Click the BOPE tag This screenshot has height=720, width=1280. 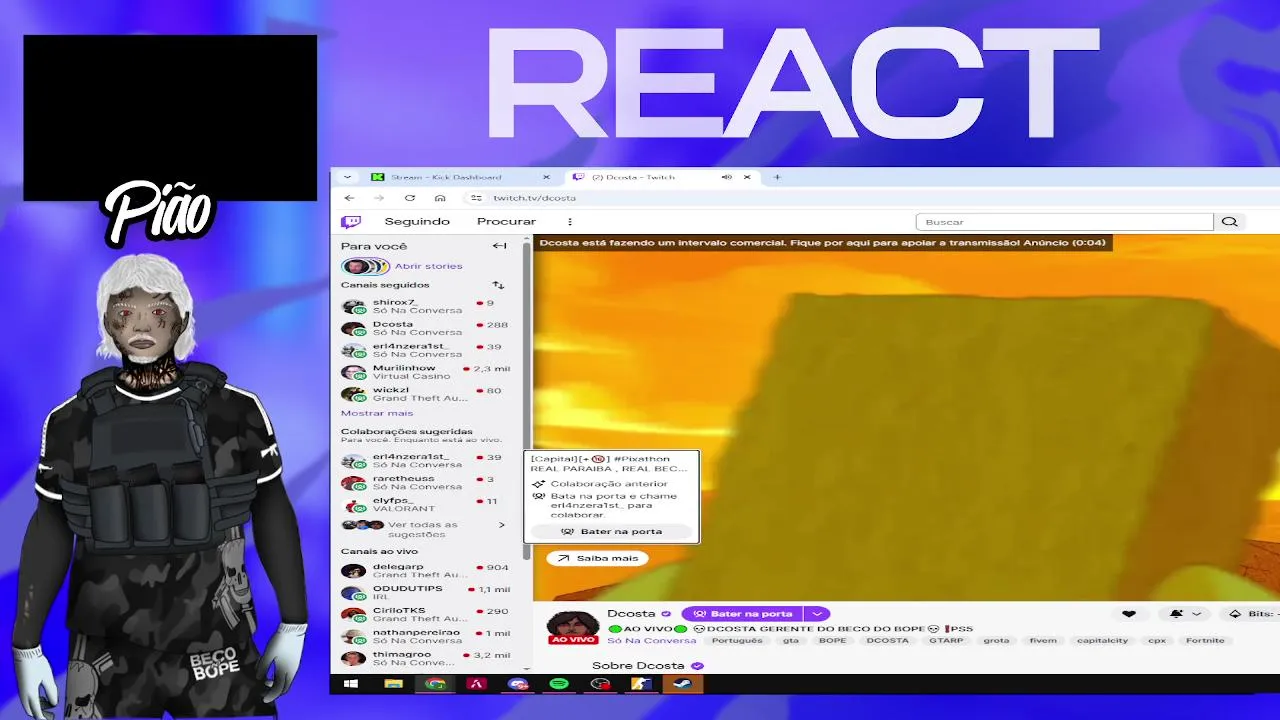click(x=832, y=641)
